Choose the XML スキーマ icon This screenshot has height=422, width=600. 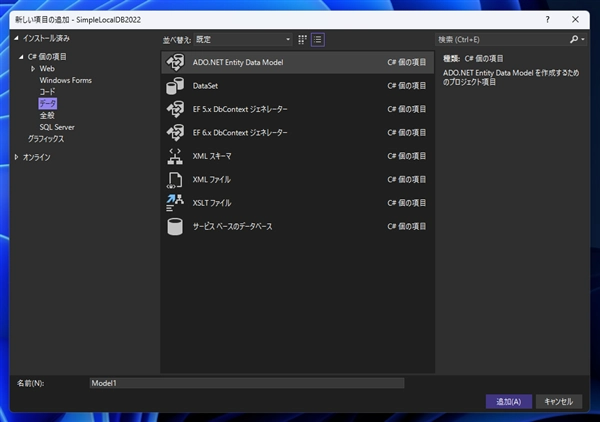coord(175,156)
